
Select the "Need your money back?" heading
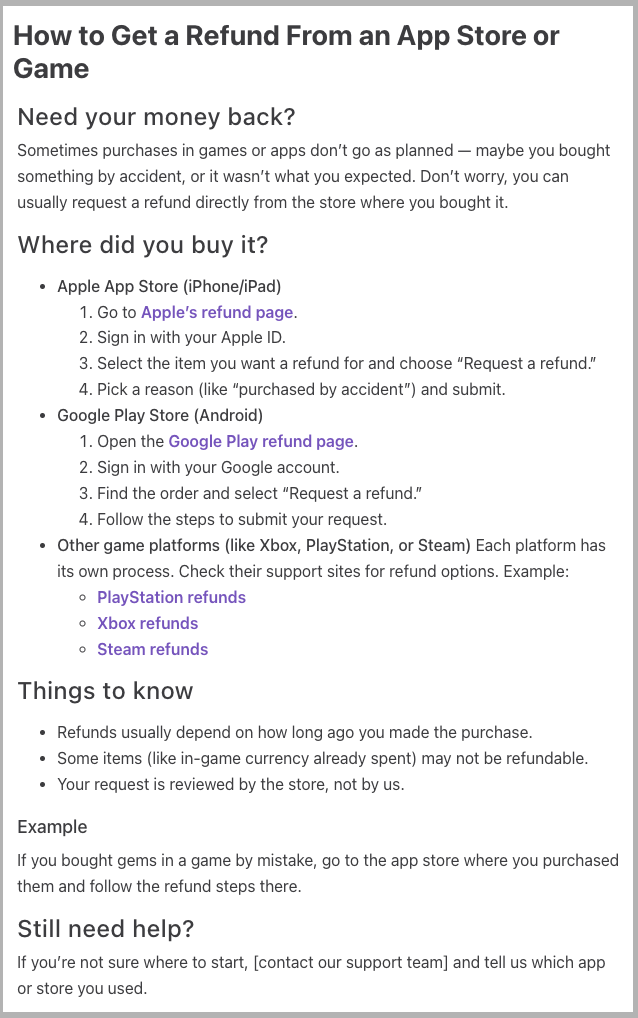[157, 117]
